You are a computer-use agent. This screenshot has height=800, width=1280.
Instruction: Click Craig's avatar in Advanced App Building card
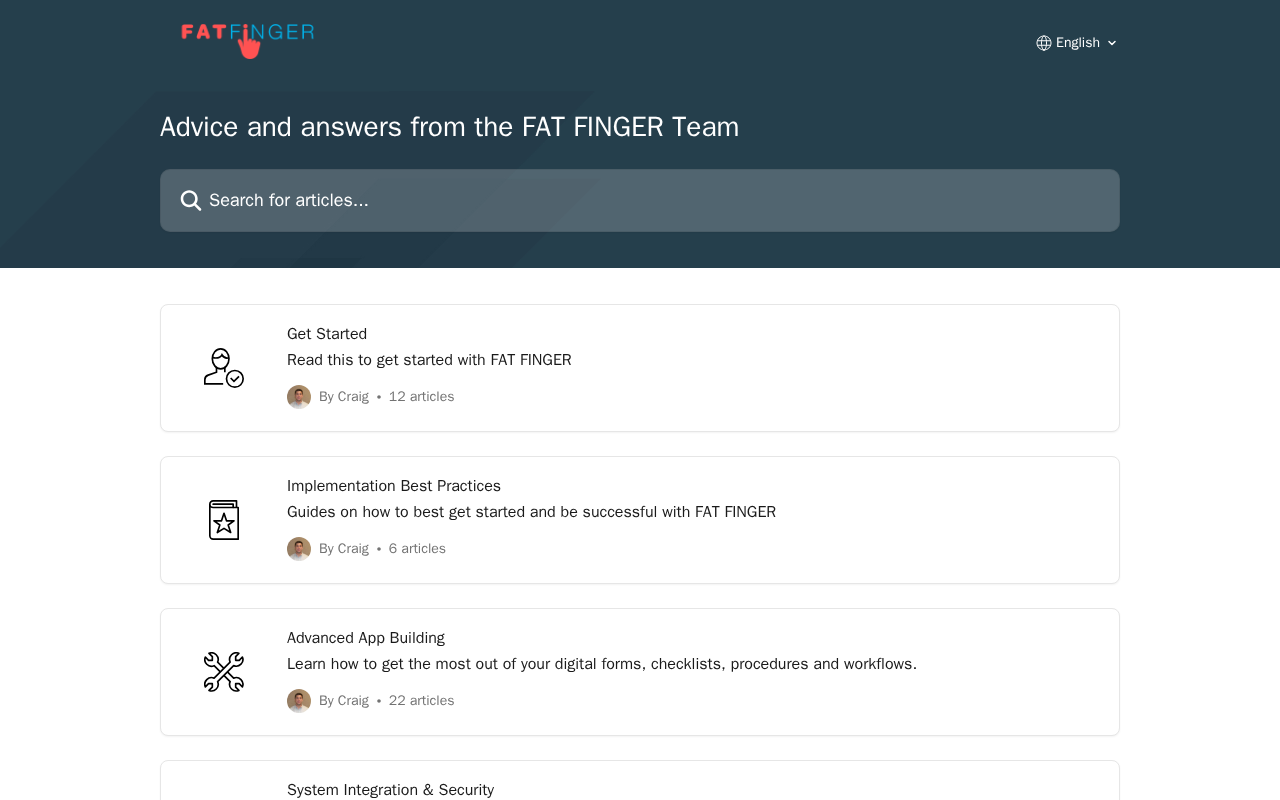(299, 701)
